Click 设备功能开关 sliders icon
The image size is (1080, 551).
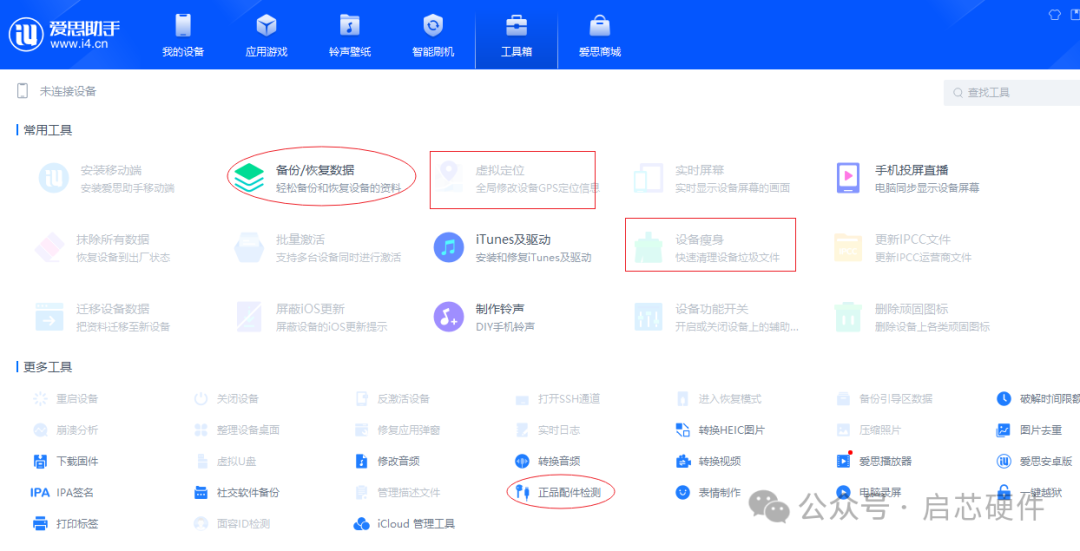[649, 316]
